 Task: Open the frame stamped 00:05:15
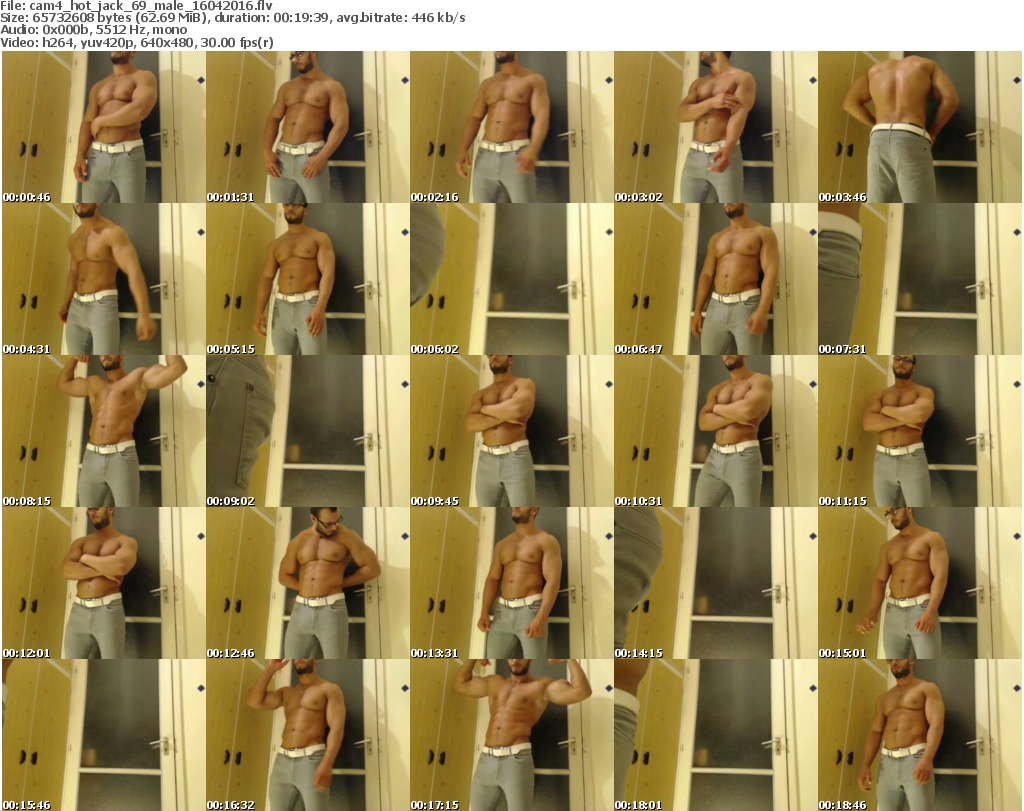coord(308,279)
